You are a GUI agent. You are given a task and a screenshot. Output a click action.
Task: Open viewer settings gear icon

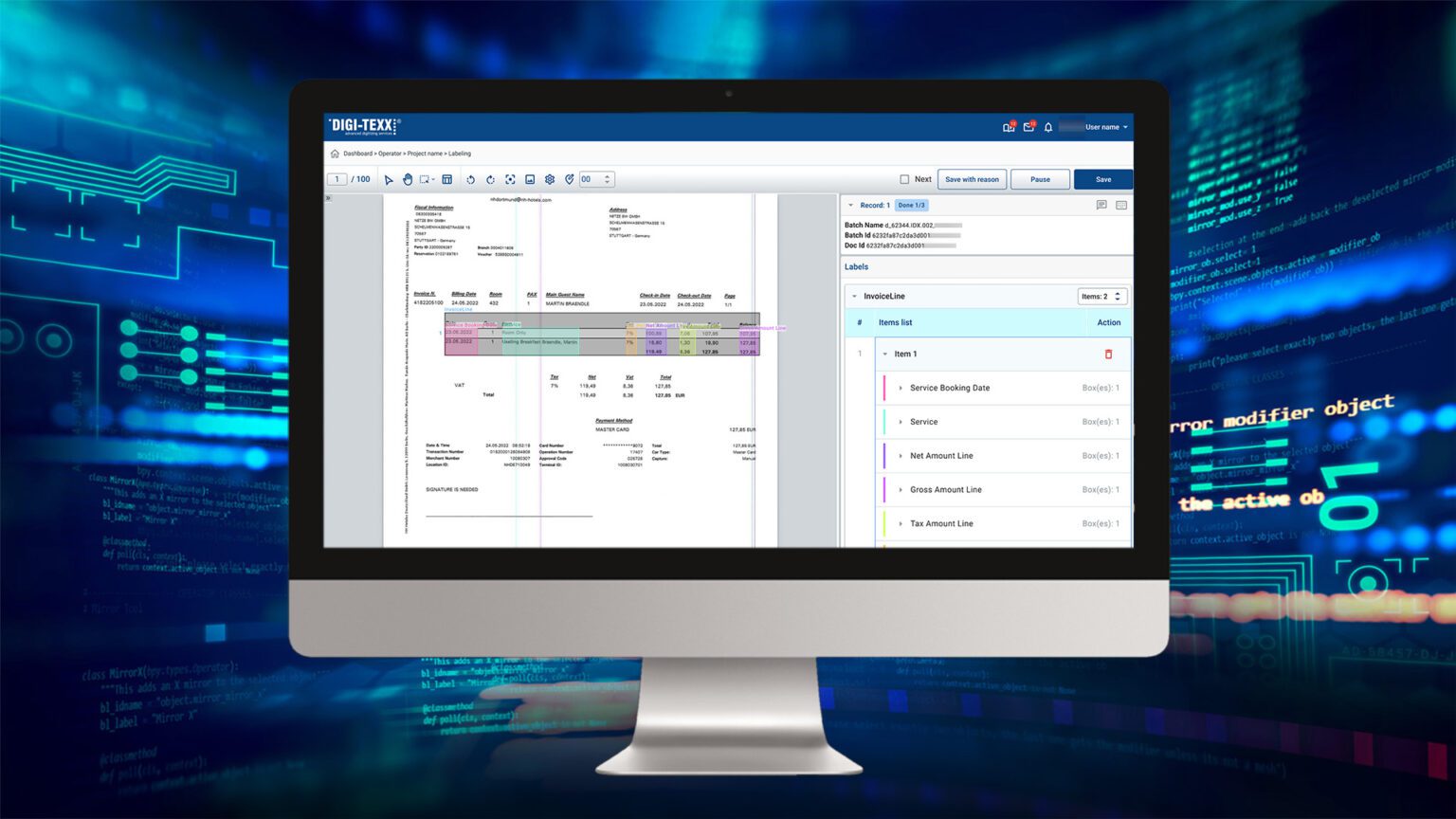tap(550, 179)
